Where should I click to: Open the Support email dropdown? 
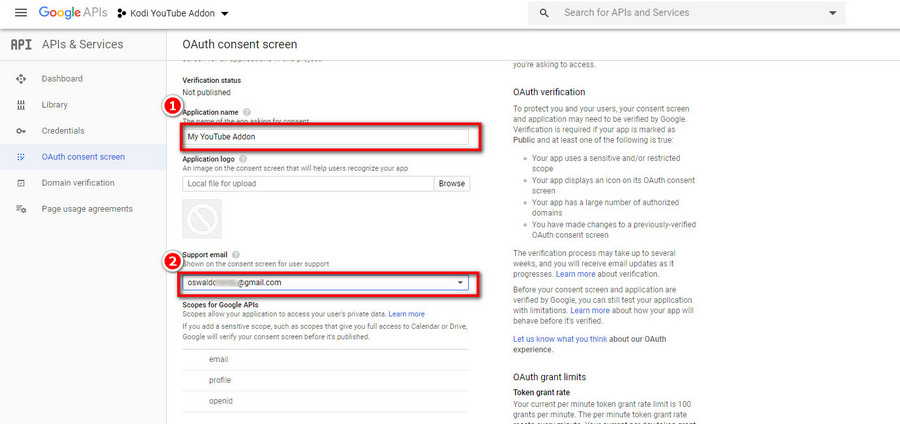click(325, 283)
